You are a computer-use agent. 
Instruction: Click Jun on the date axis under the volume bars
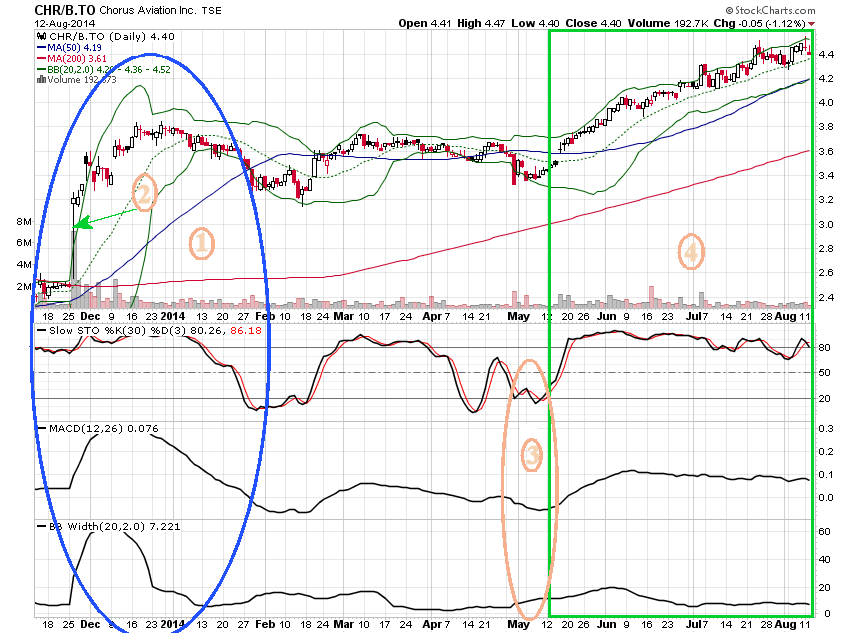point(606,316)
